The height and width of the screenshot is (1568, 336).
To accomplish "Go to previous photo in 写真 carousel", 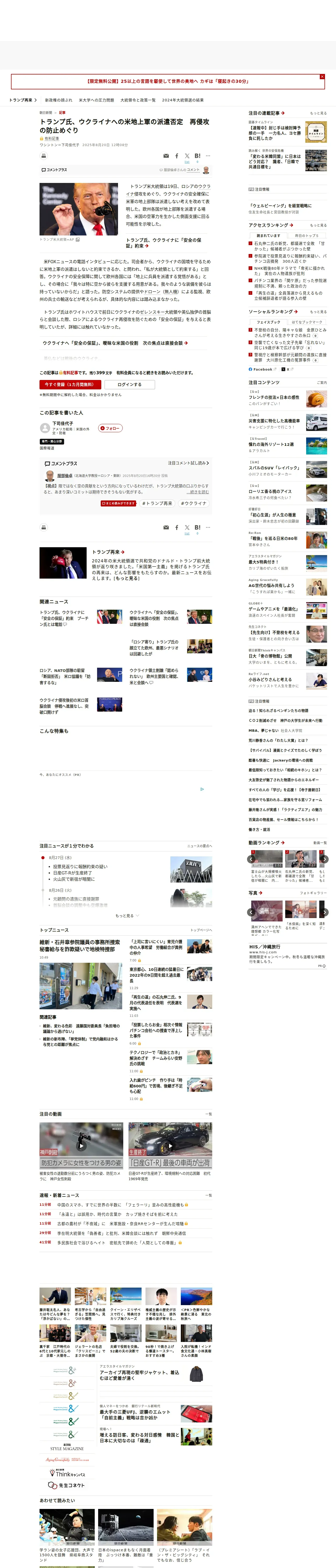I will (251, 912).
